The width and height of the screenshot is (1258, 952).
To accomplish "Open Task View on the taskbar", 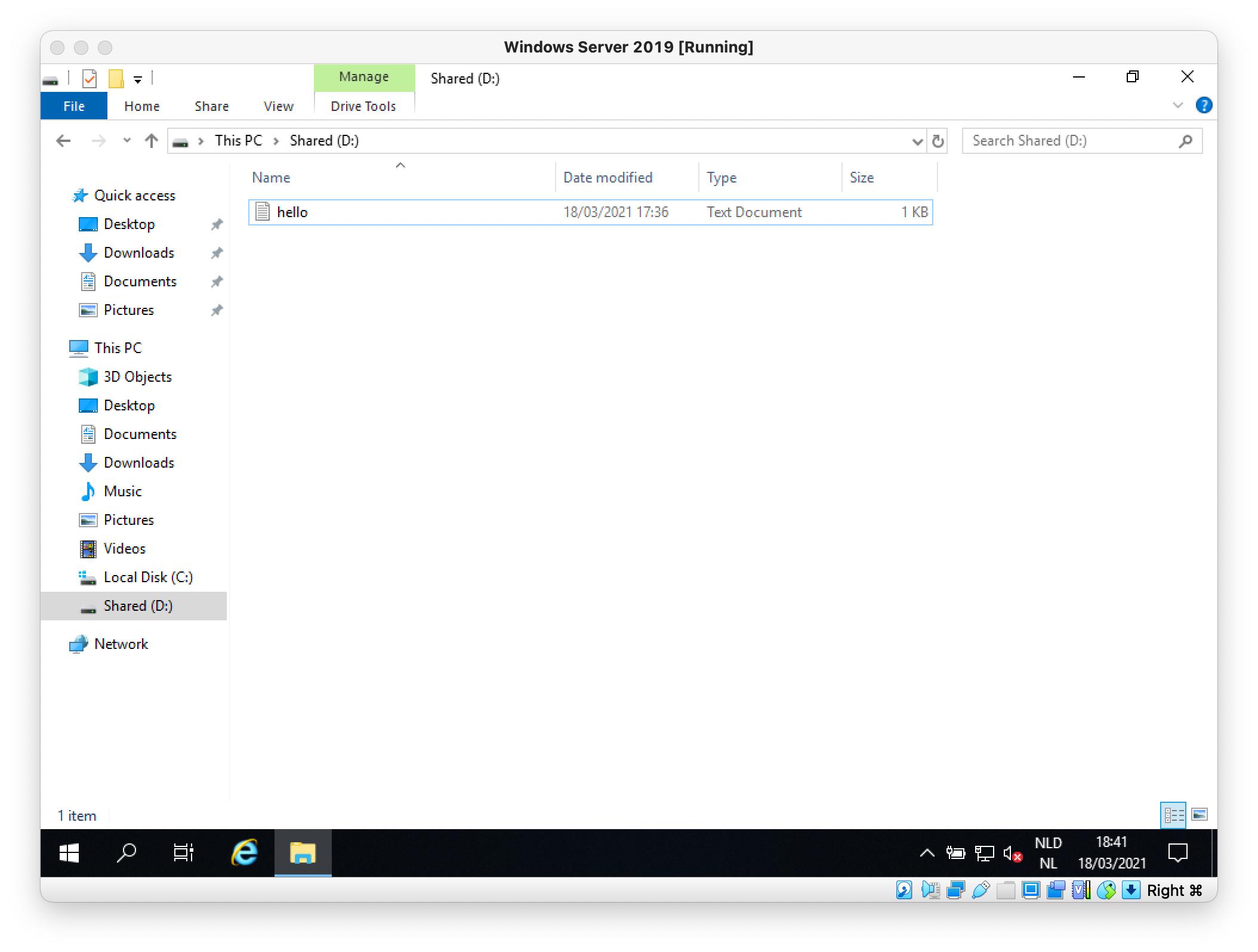I will pos(183,853).
